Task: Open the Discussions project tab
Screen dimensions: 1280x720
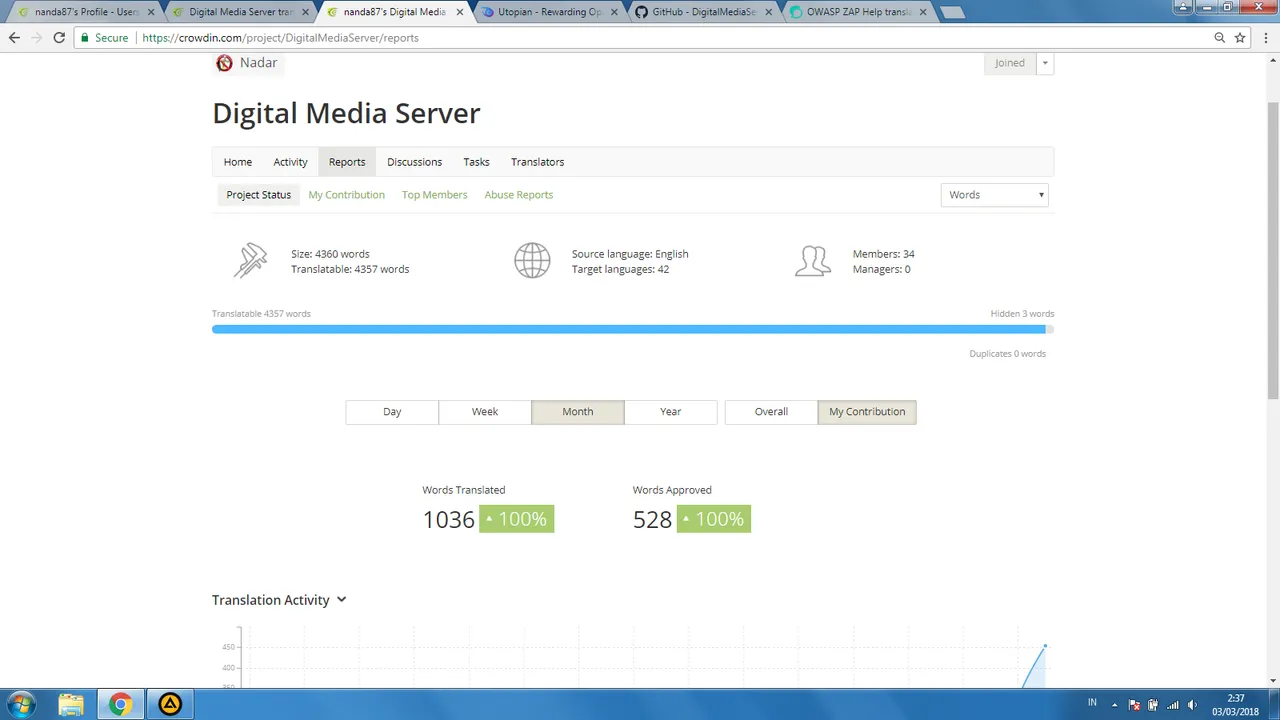Action: [414, 162]
